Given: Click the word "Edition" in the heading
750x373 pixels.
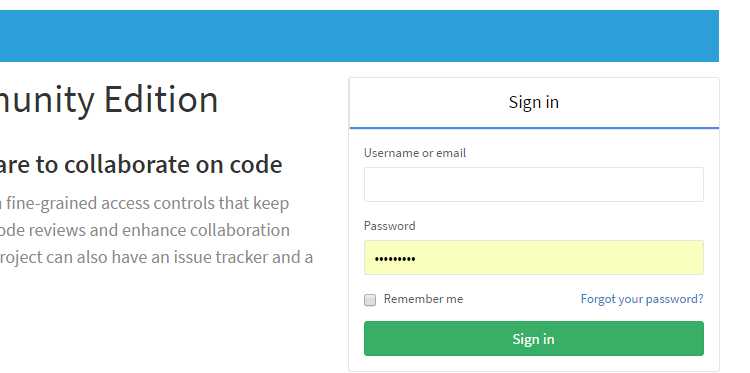Looking at the screenshot, I should pyautogui.click(x=161, y=99).
